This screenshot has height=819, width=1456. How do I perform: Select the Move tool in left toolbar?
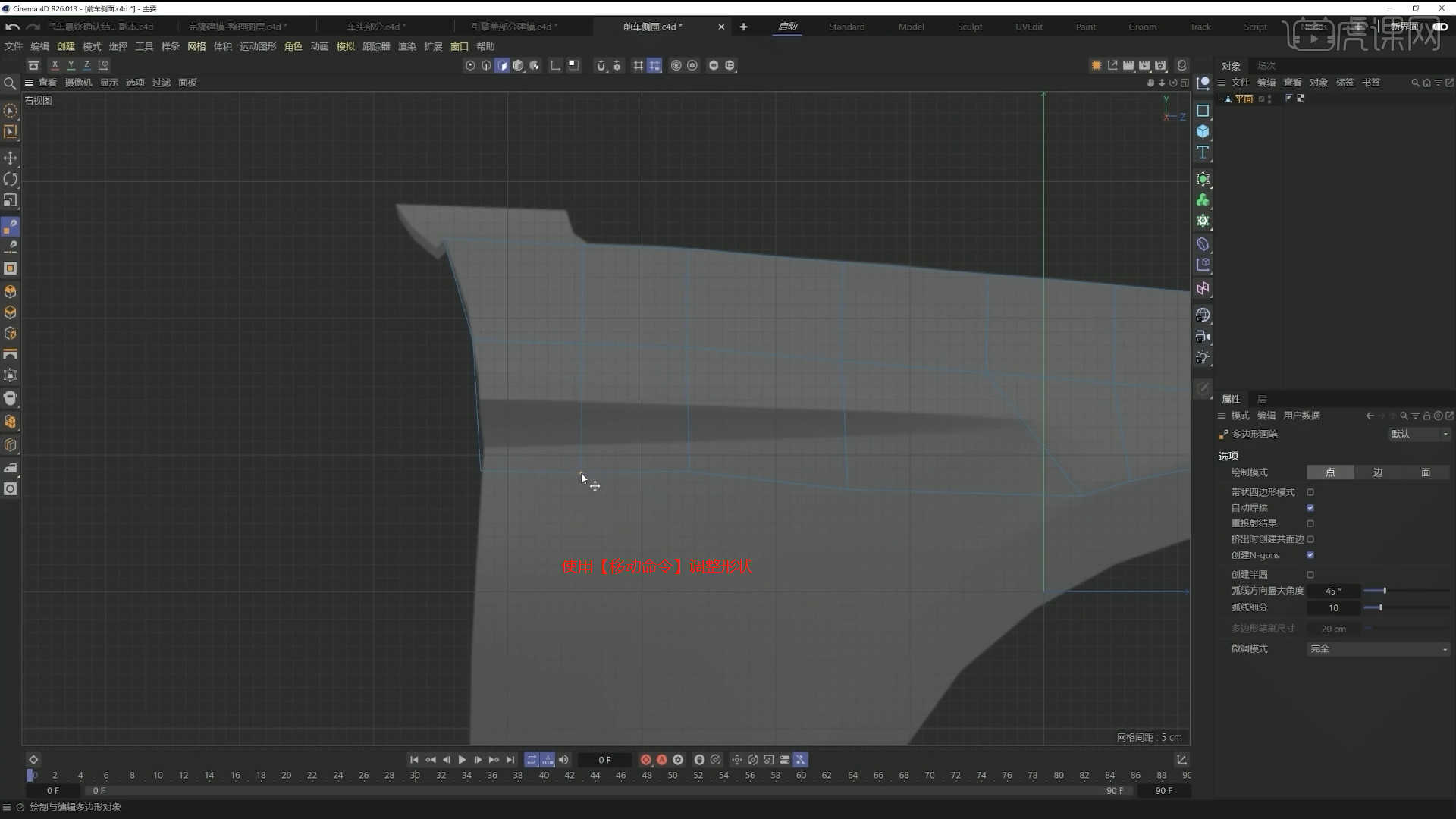(x=10, y=158)
